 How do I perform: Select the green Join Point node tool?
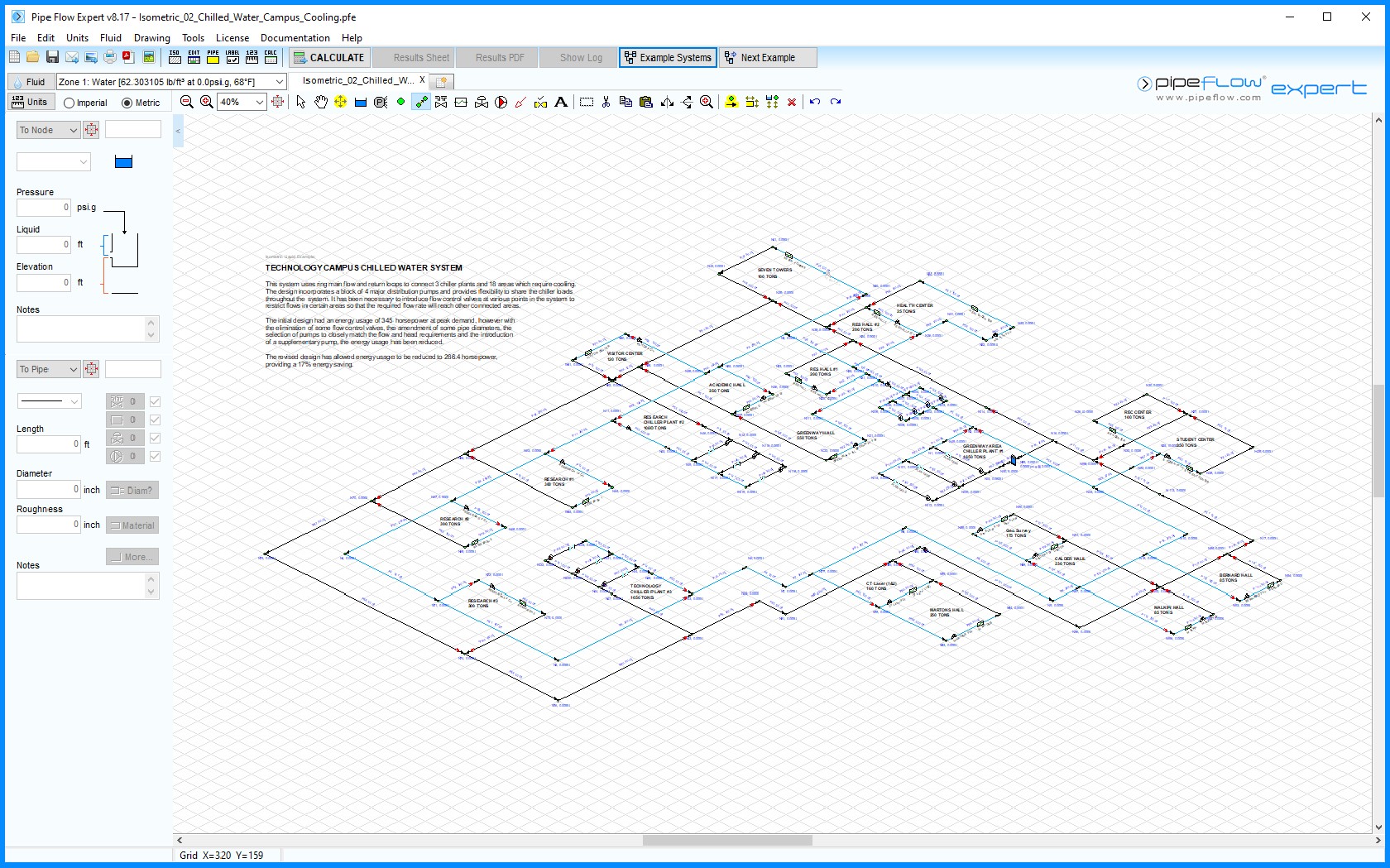click(x=400, y=102)
